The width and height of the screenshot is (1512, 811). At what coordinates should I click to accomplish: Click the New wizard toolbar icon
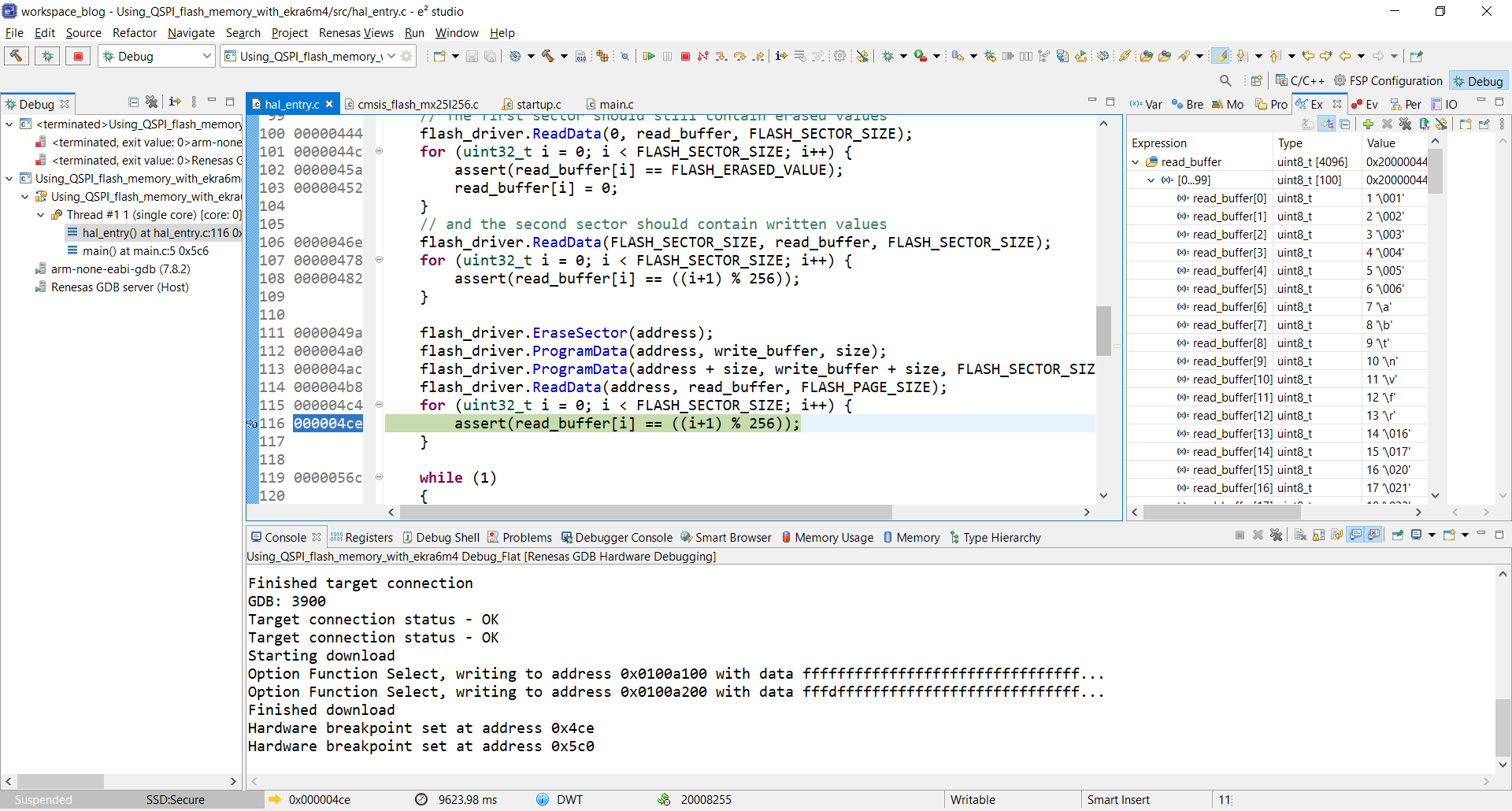pyautogui.click(x=439, y=56)
